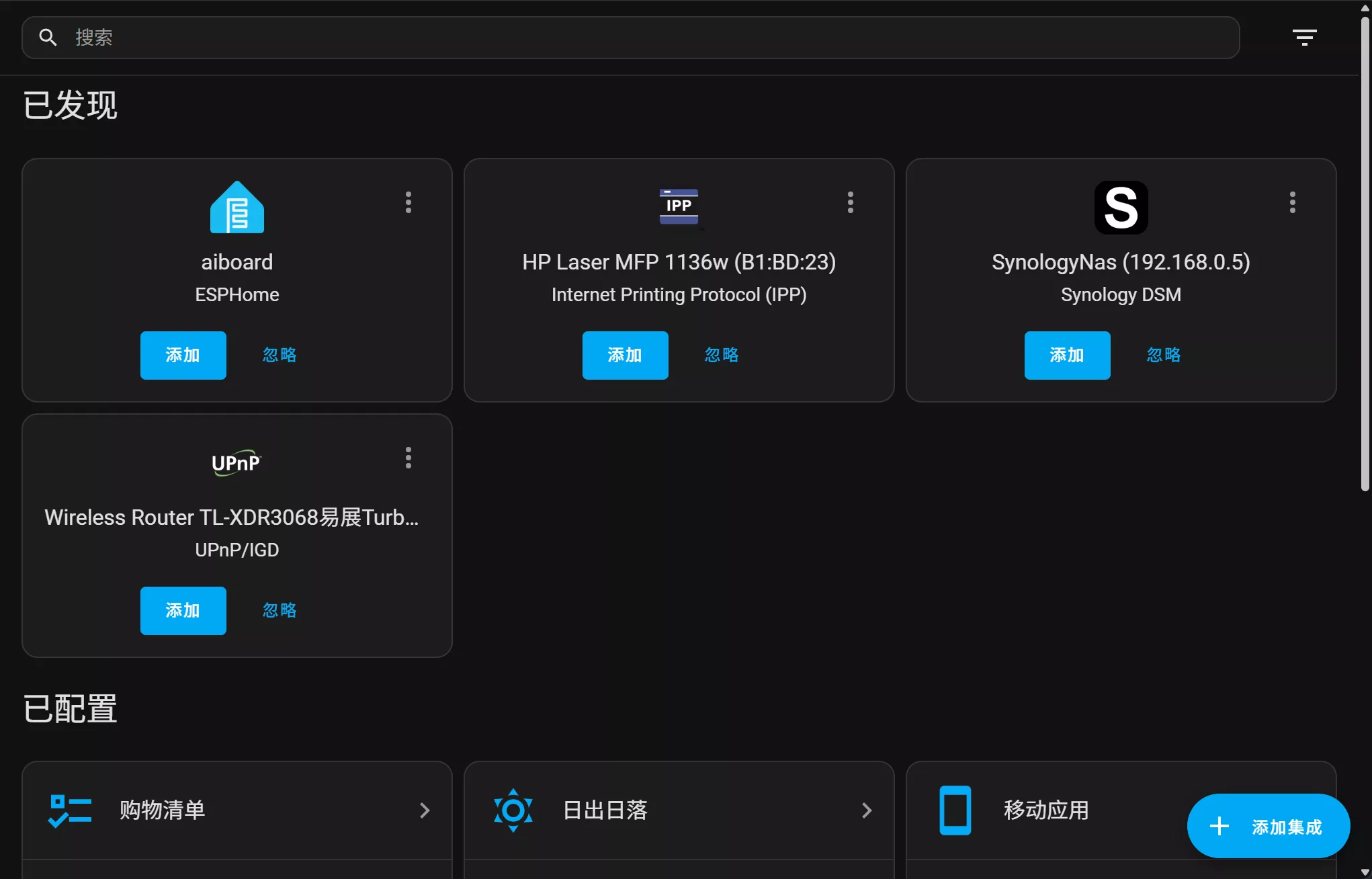
Task: Open the 日出日落 integration chevron
Action: coord(867,810)
